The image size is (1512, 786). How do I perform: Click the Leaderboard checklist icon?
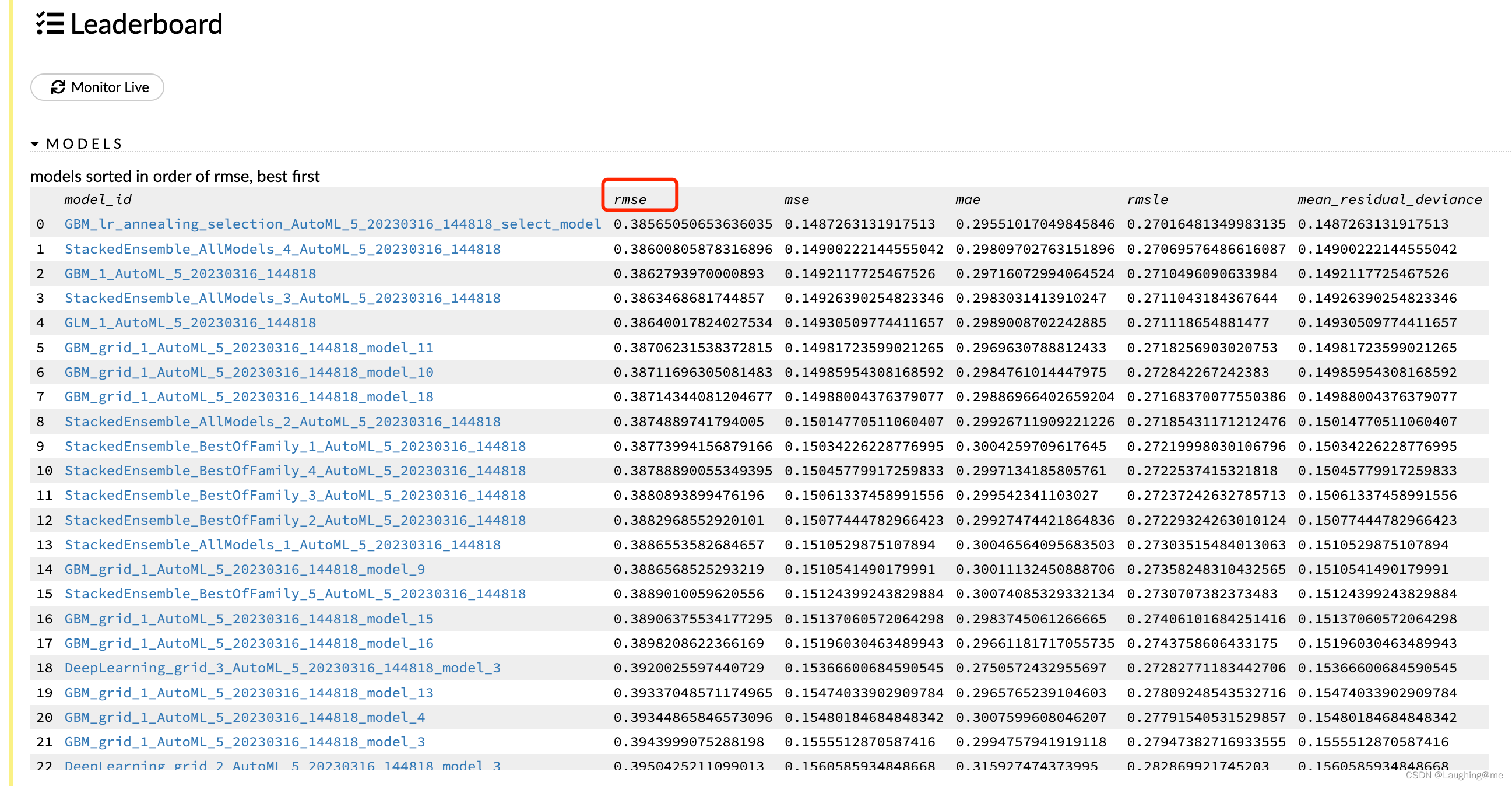point(50,23)
